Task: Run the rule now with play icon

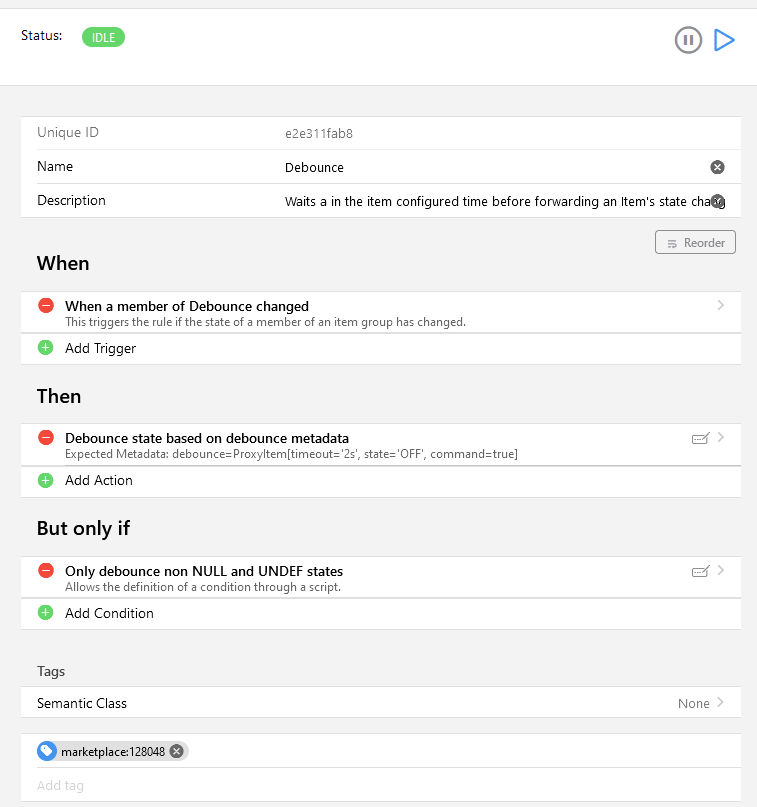Action: (x=724, y=40)
